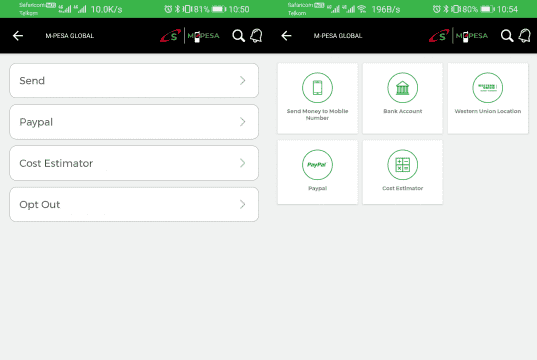Expand the Cost Estimator row chevron
The image size is (537, 360).
[242, 163]
